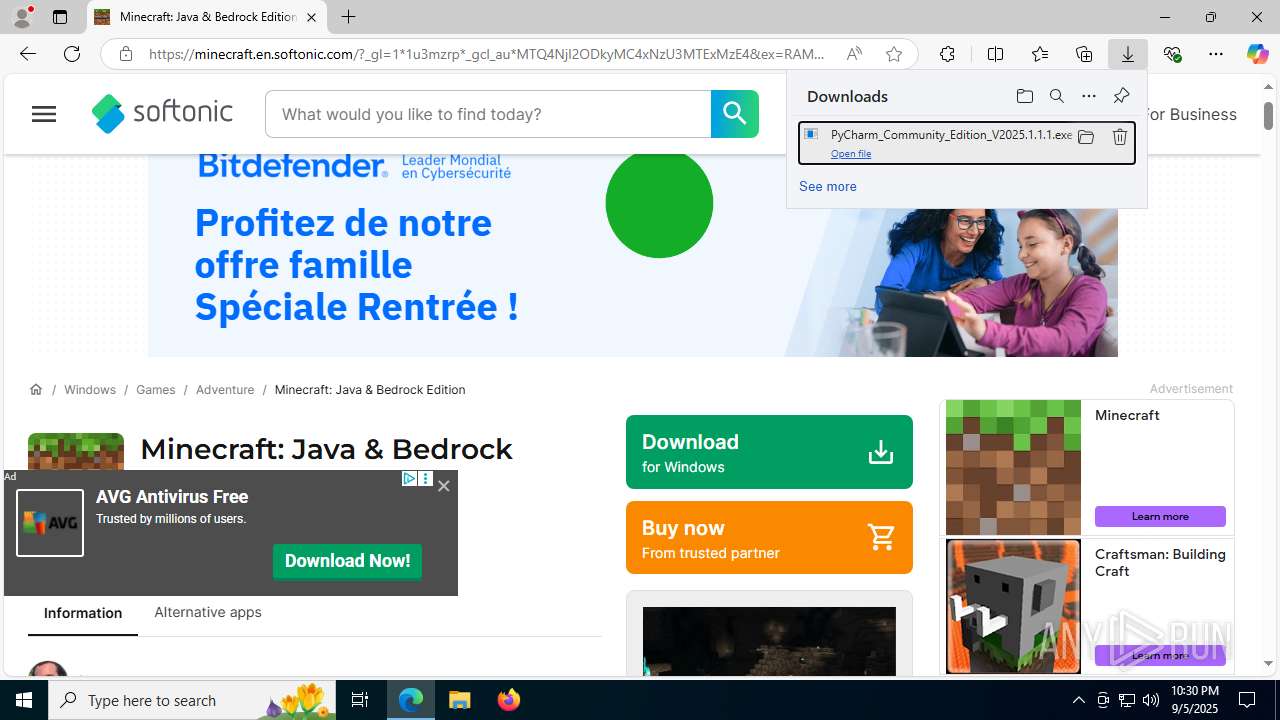
Task: Open Edge Settings and more menu
Action: pyautogui.click(x=1216, y=54)
